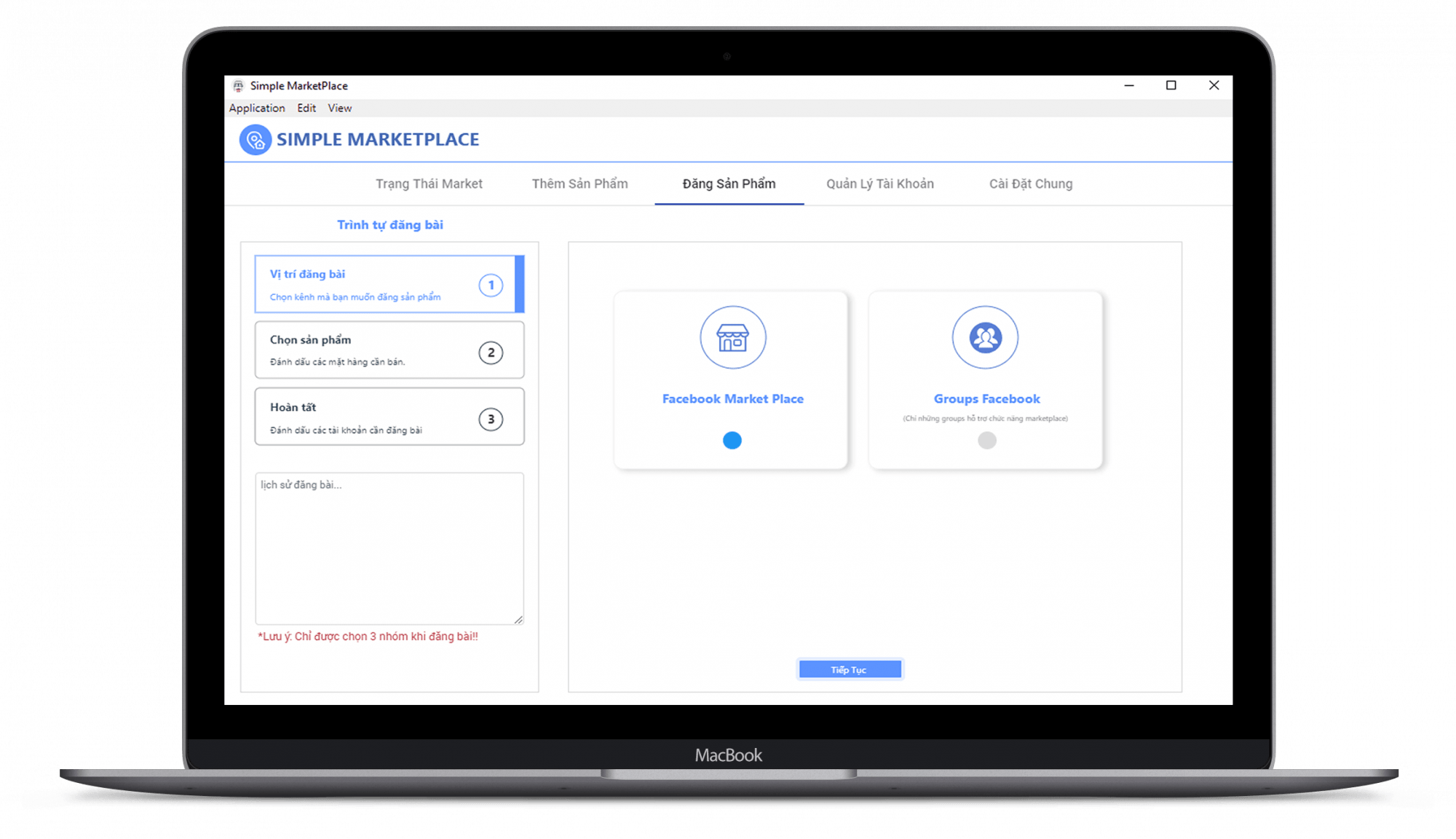Open the Edit menu
Viewport: 1456px width, 839px height.
(306, 108)
